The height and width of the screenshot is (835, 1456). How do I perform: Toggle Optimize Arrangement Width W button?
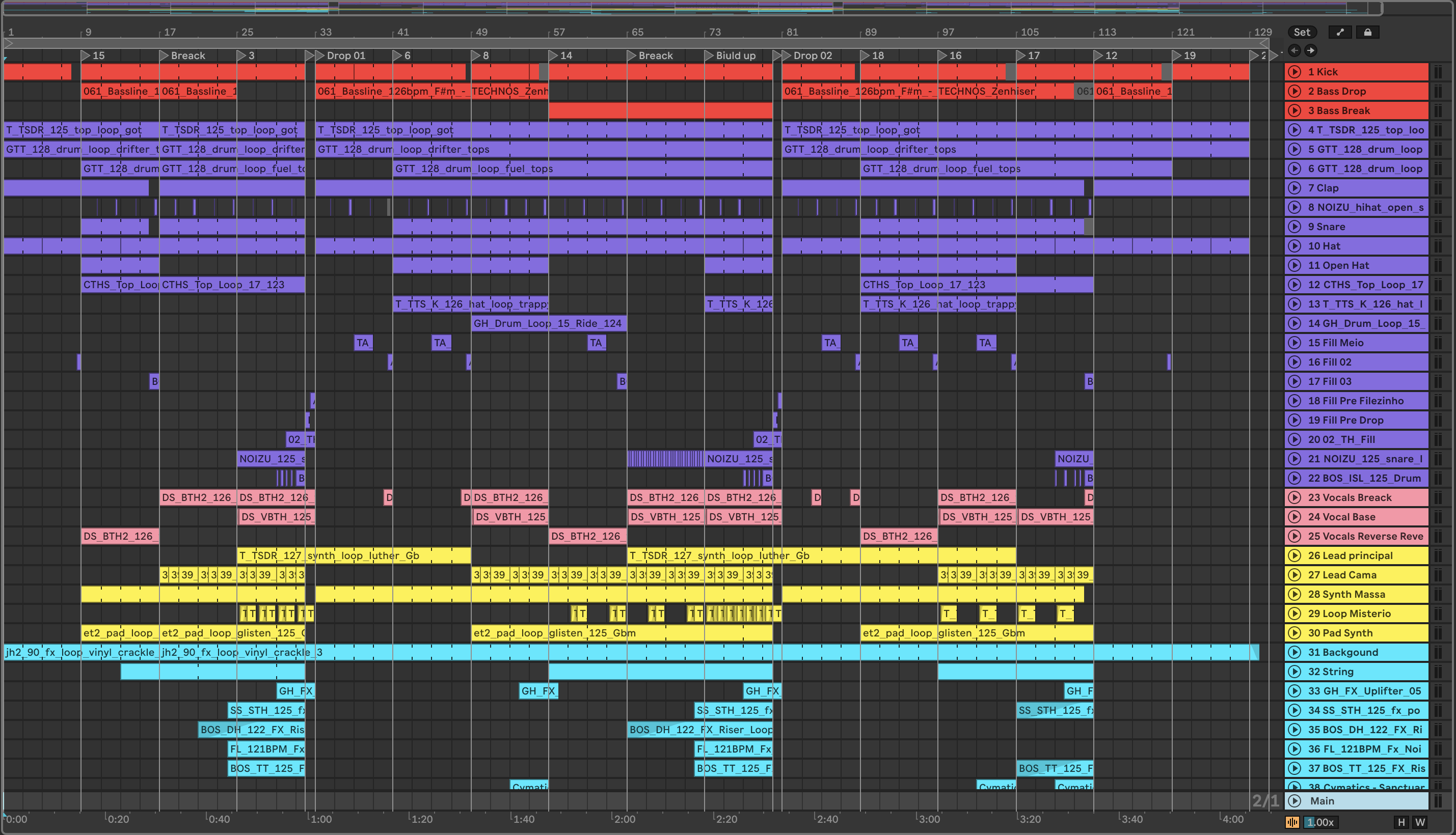point(1420,822)
